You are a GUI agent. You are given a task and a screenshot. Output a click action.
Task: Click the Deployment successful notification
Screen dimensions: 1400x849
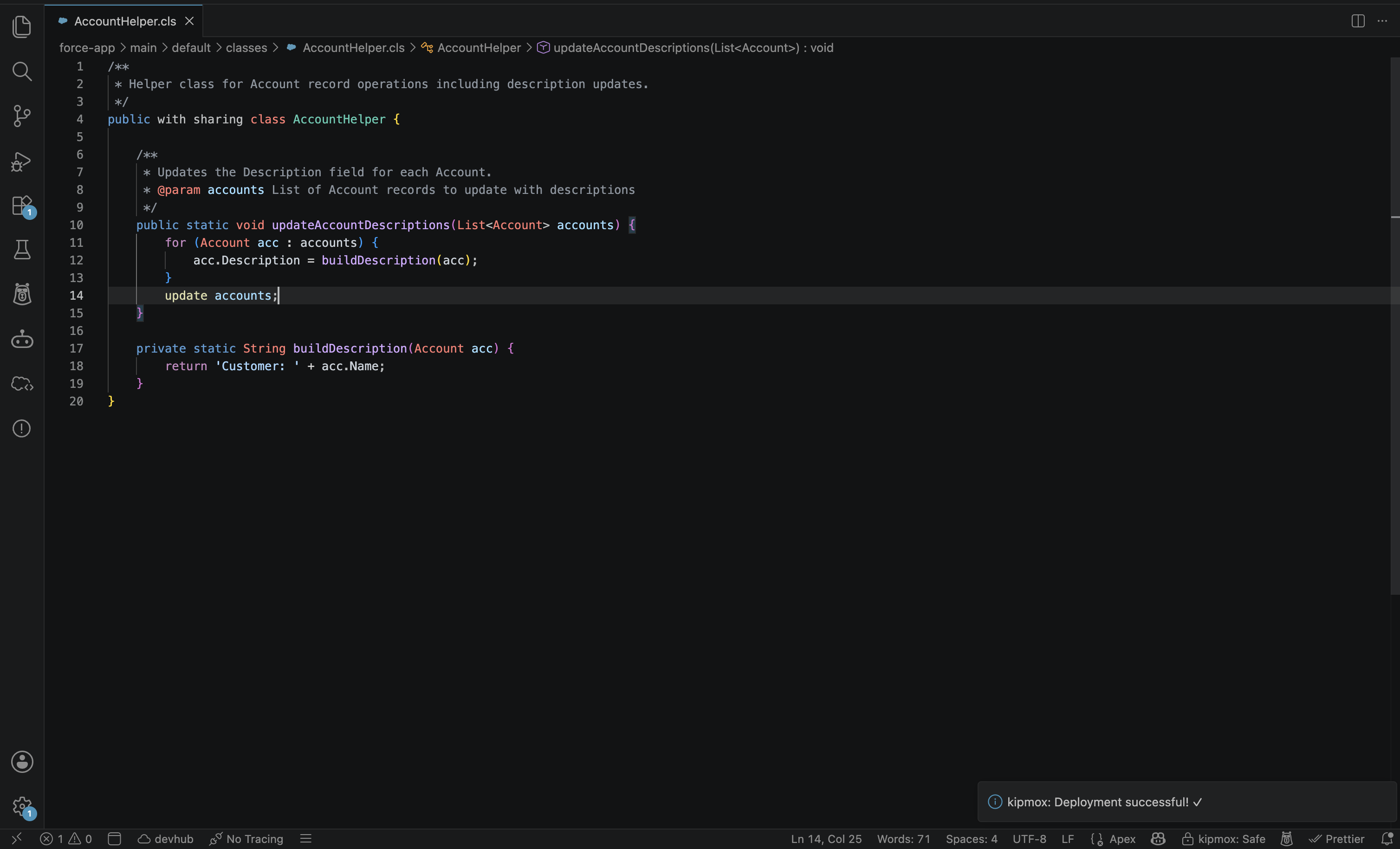pyautogui.click(x=1187, y=802)
